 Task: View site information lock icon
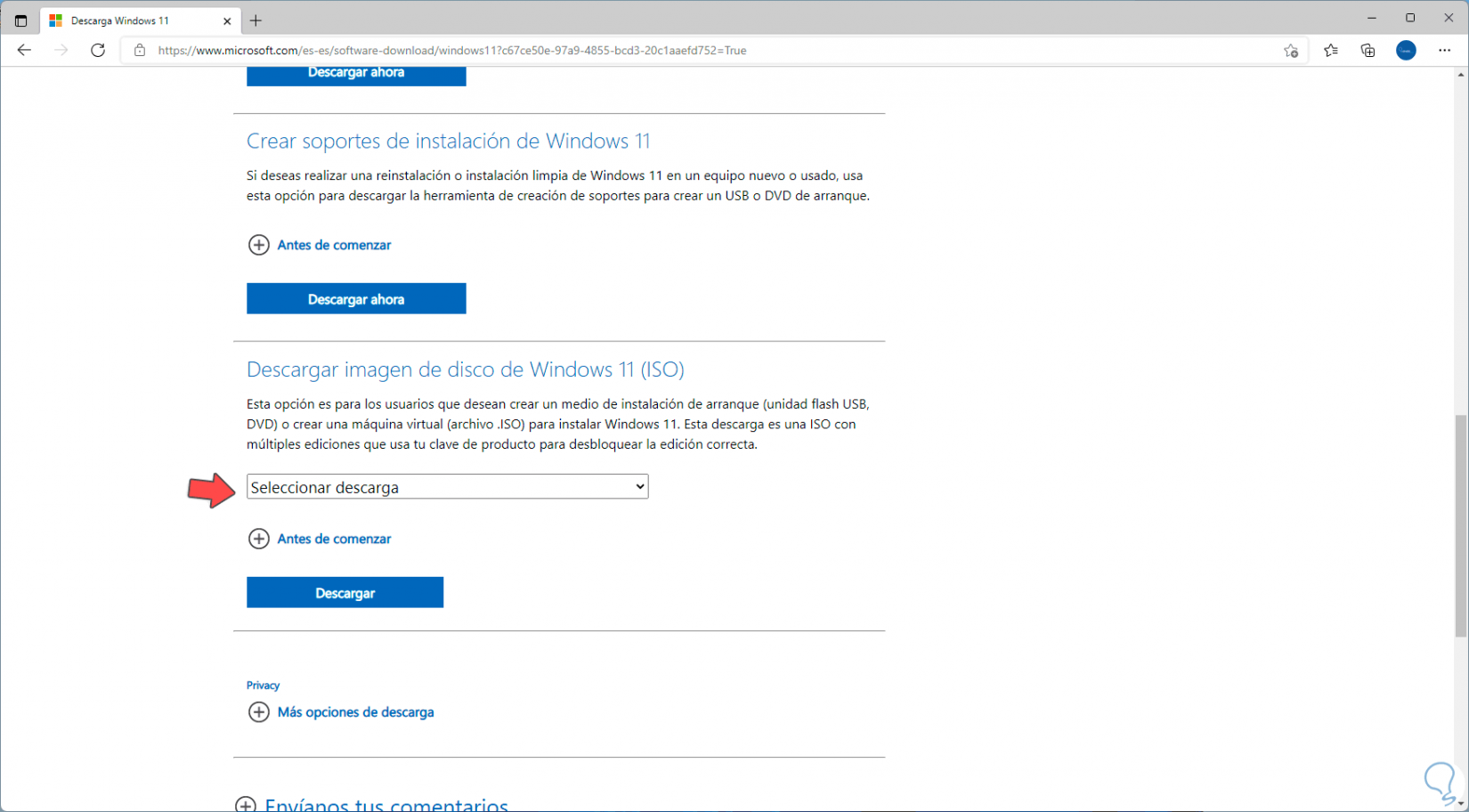click(139, 51)
